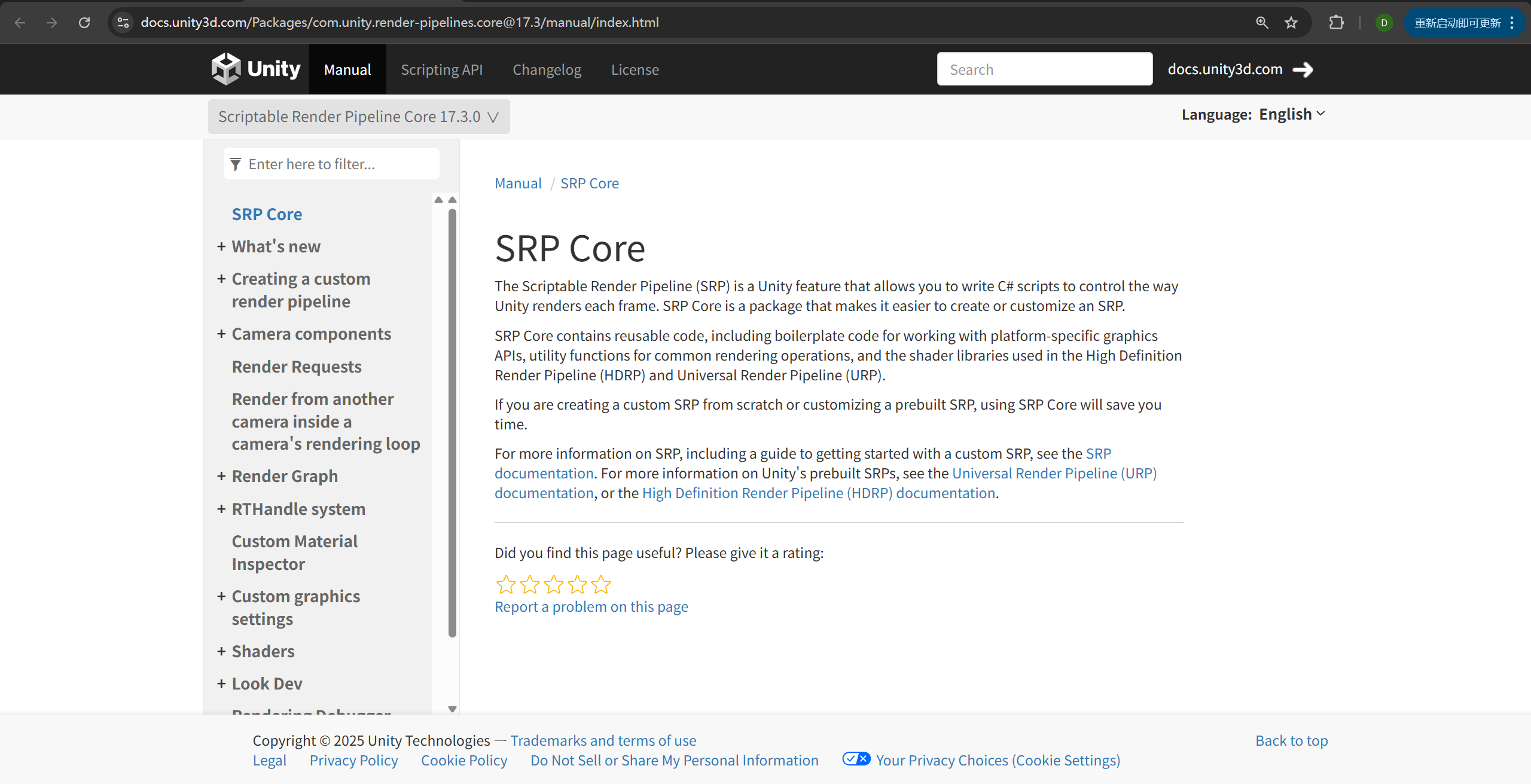Screen dimensions: 1531x784
Task: Click sidebar scroll down arrow
Action: [452, 709]
